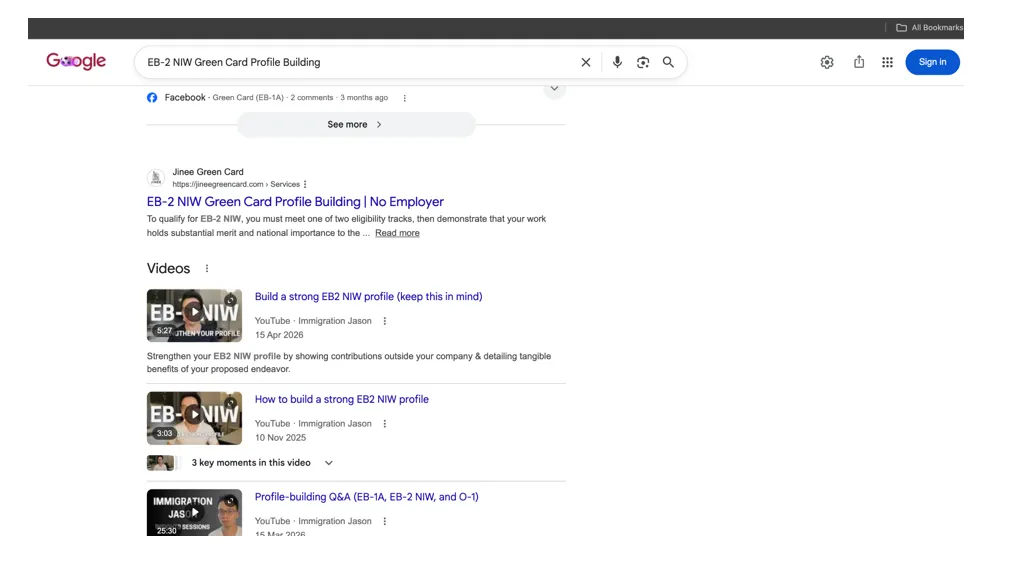
Task: Open 'Profile-building Q&A' video link
Action: click(366, 497)
